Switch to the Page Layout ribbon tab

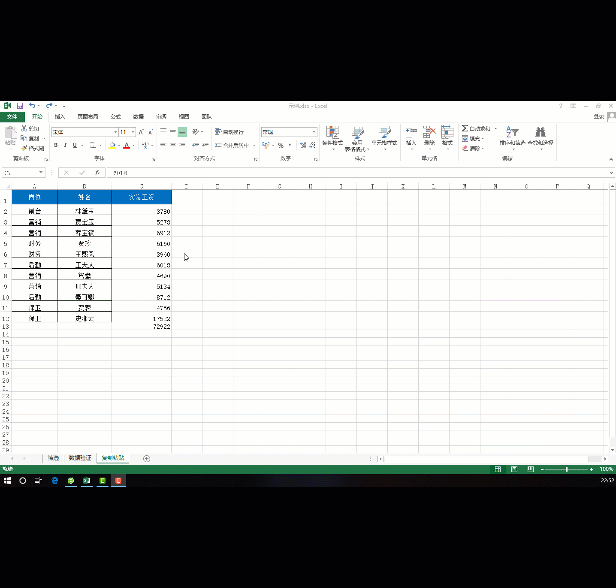(88, 117)
